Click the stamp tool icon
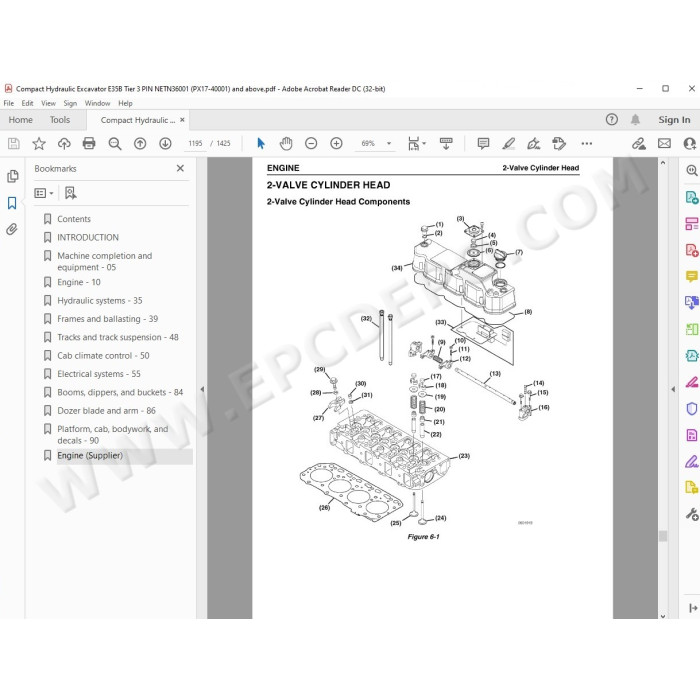Image resolution: width=700 pixels, height=700 pixels. [559, 143]
